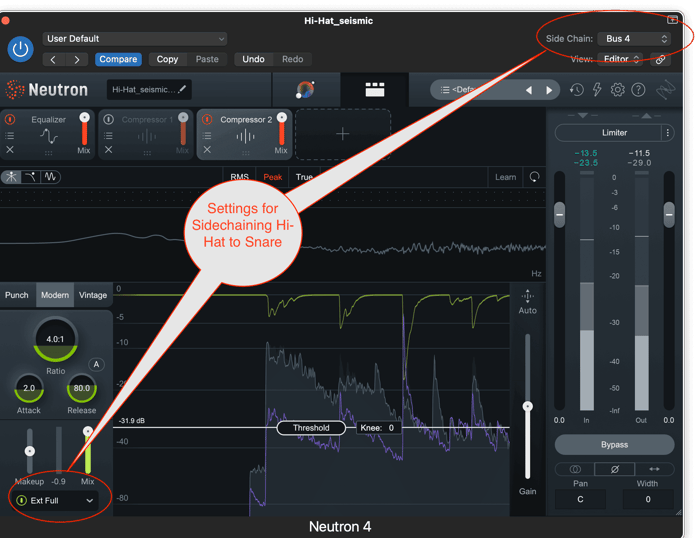Image resolution: width=700 pixels, height=538 pixels.
Task: Select the waveform view icon
Action: point(50,177)
